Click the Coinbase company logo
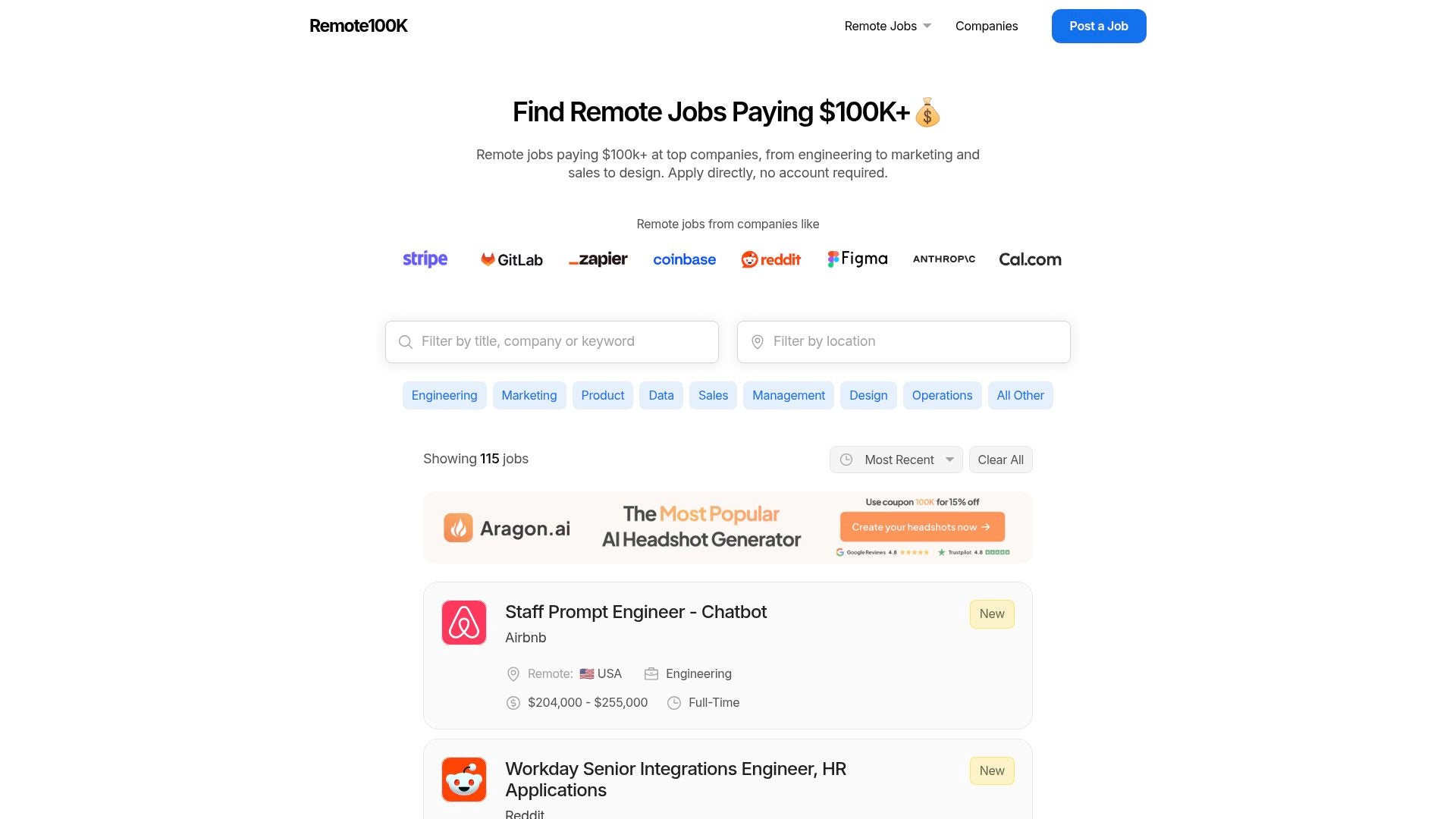Image resolution: width=1456 pixels, height=819 pixels. click(684, 259)
